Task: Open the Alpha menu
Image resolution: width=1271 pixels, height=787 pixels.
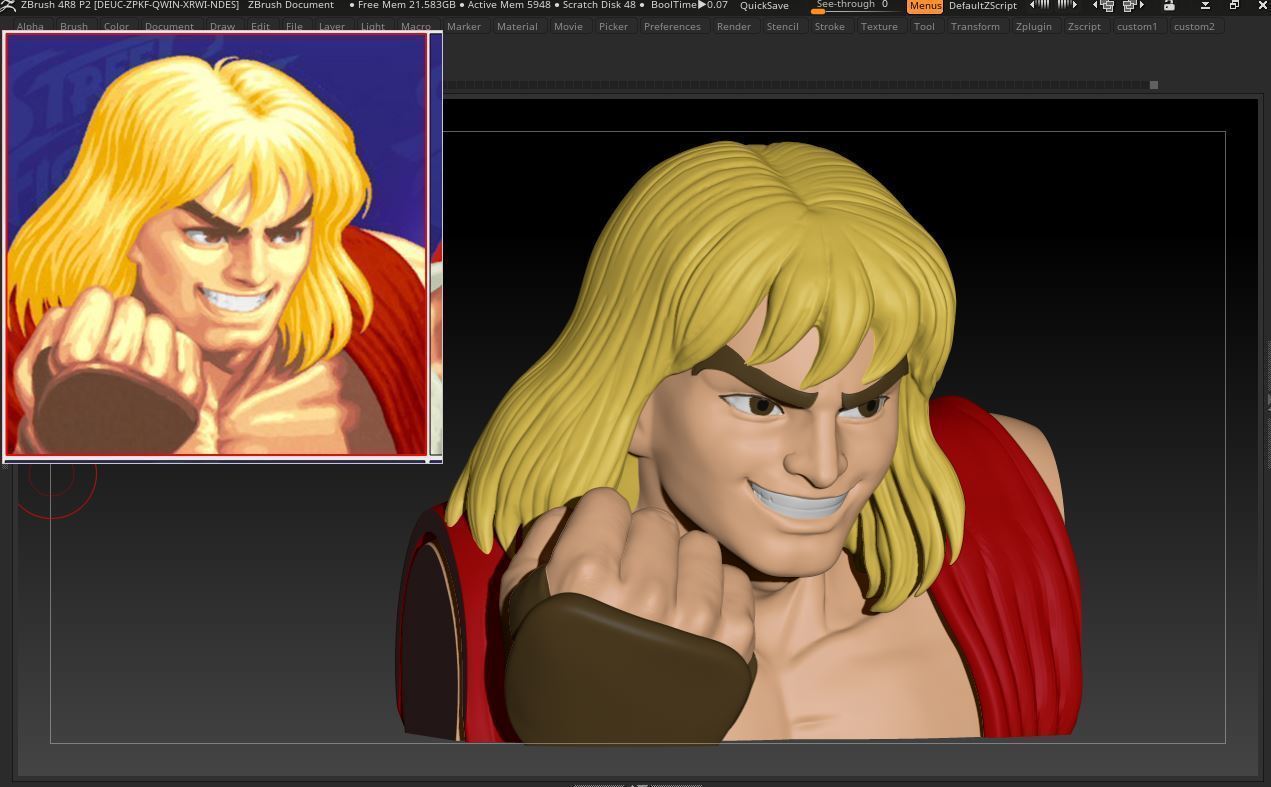Action: point(30,26)
